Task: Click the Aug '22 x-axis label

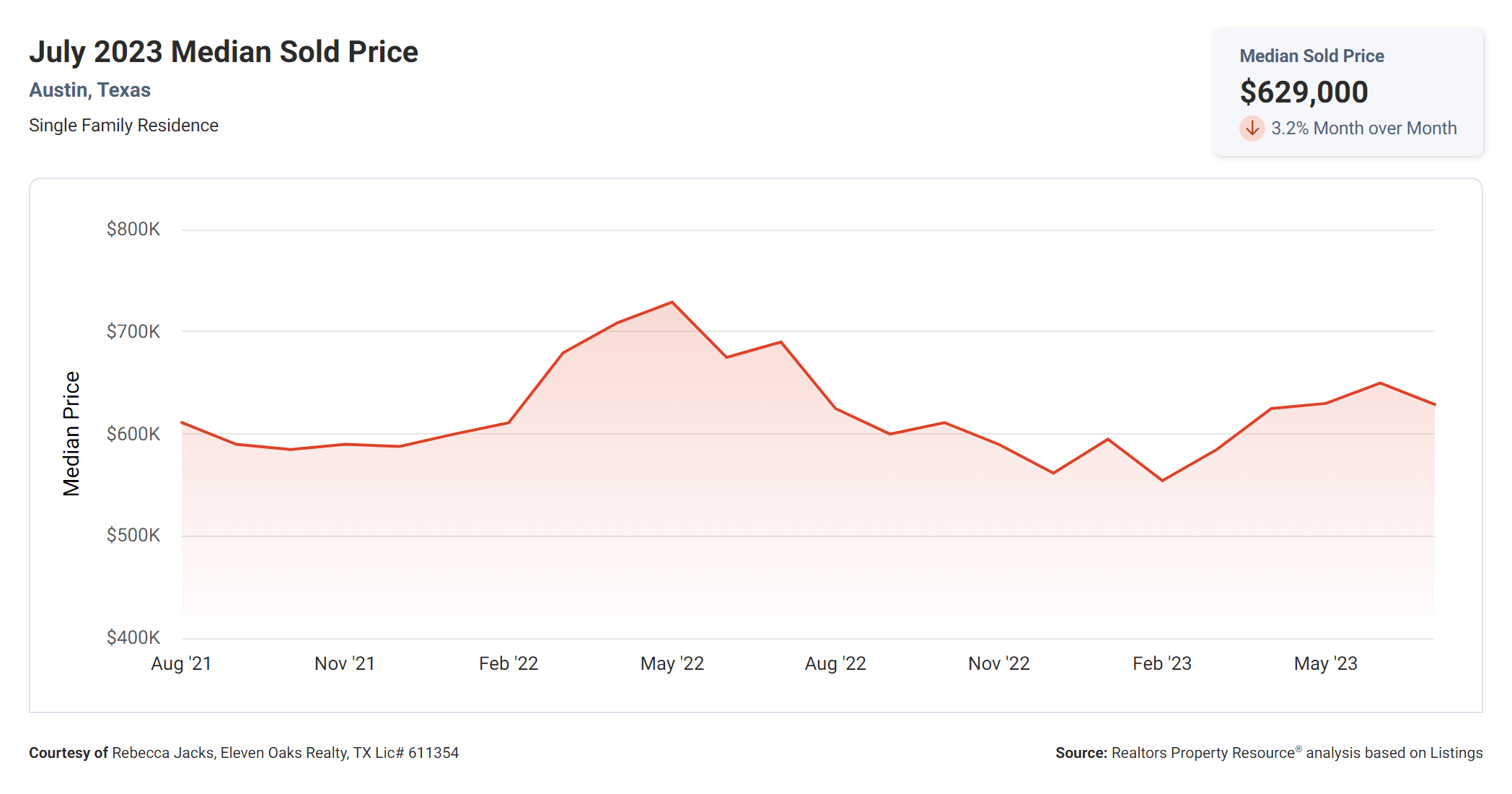Action: (x=835, y=663)
